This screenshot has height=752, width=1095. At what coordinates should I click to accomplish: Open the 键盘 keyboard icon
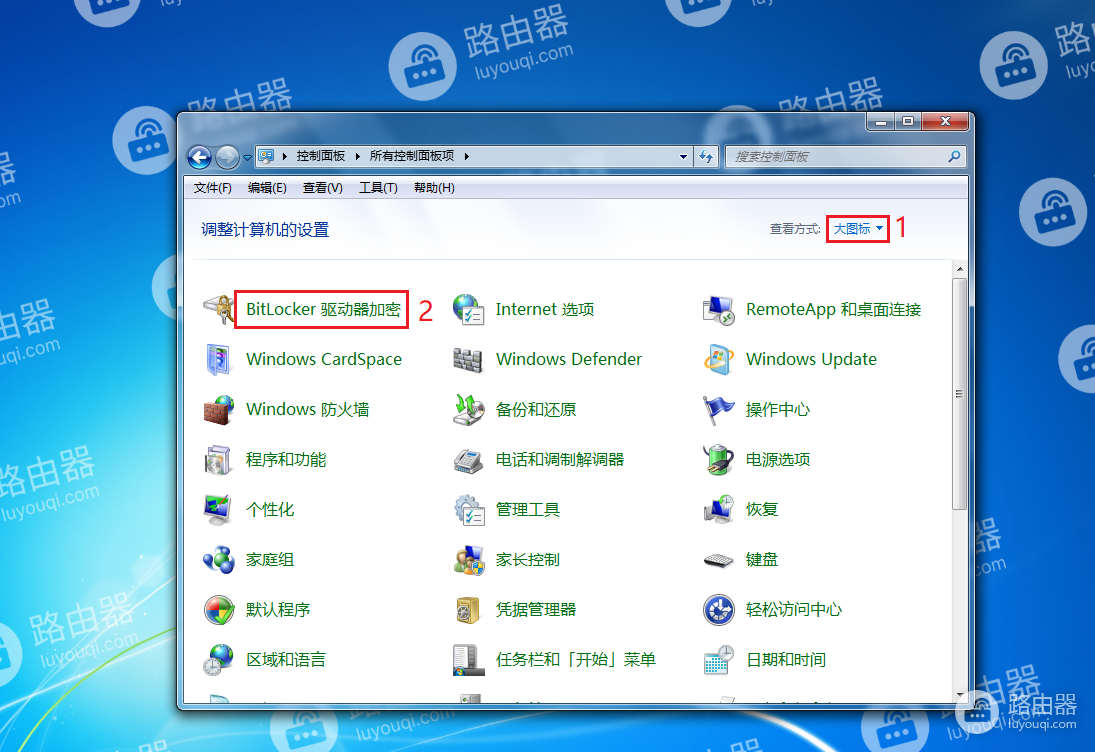[718, 560]
